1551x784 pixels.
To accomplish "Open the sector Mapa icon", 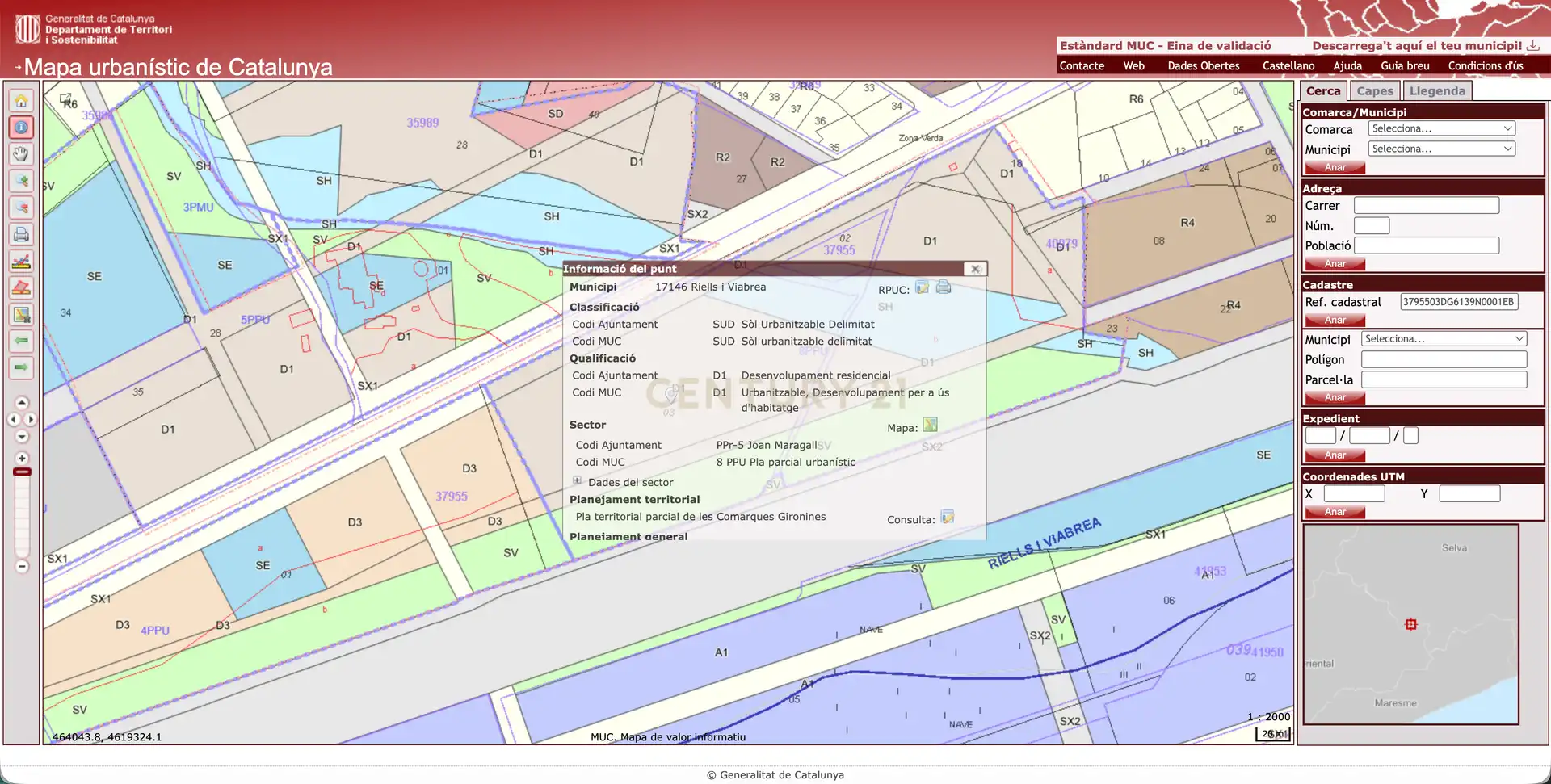I will (931, 425).
